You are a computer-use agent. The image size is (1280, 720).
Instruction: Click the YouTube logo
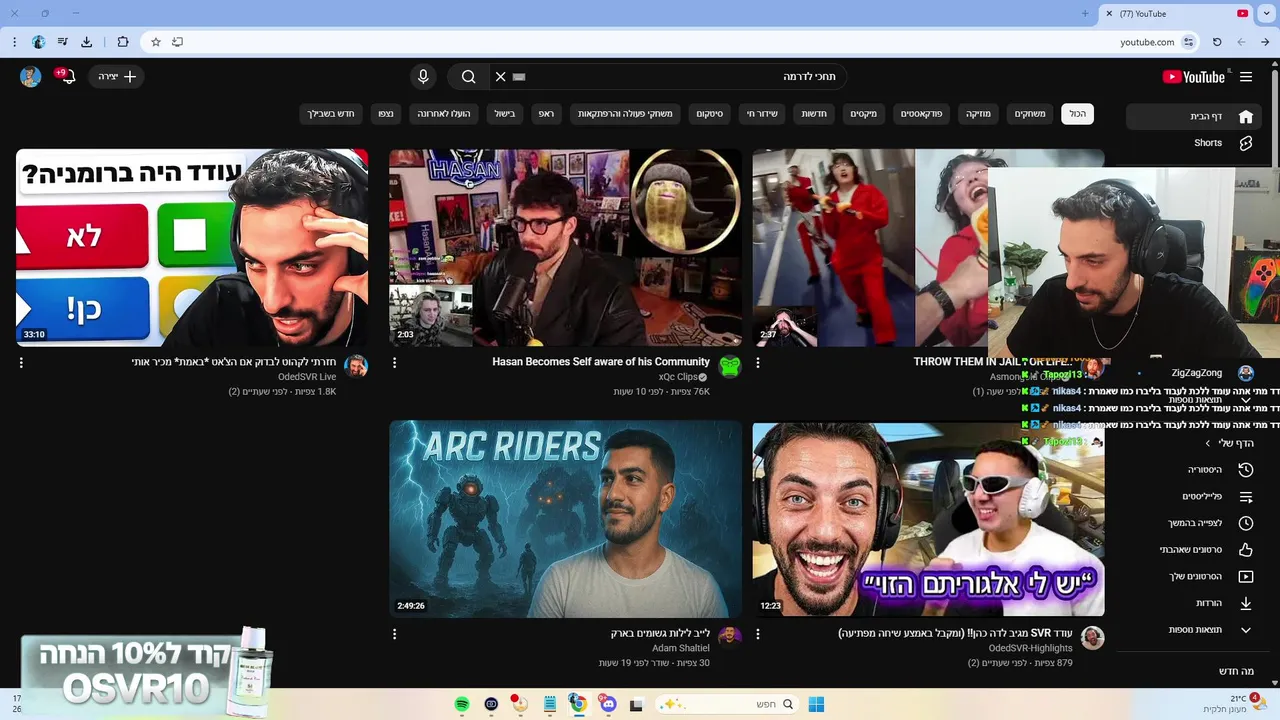[x=1194, y=77]
